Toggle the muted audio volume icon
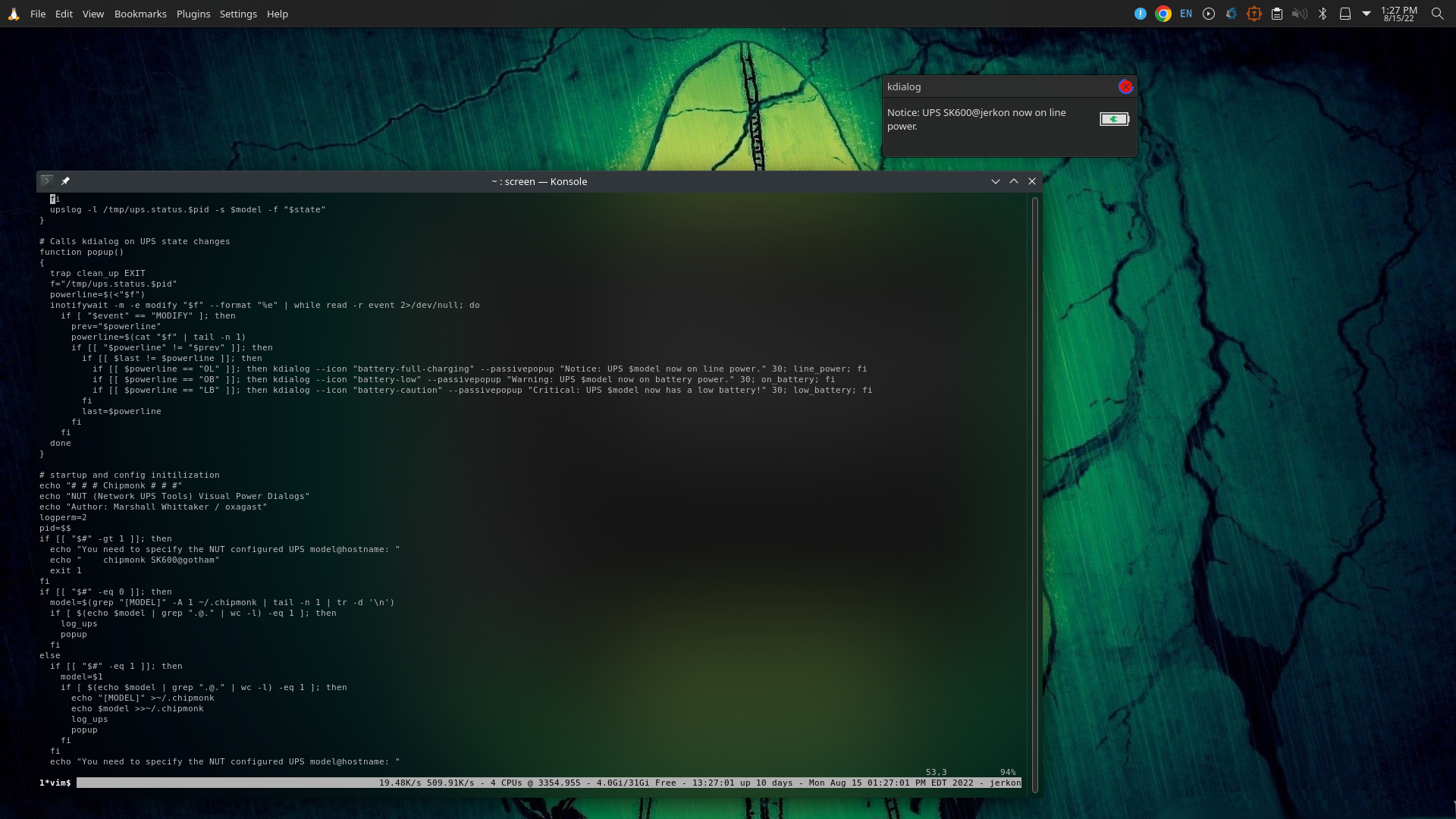Screen dimensions: 1456x819 pyautogui.click(x=1300, y=14)
